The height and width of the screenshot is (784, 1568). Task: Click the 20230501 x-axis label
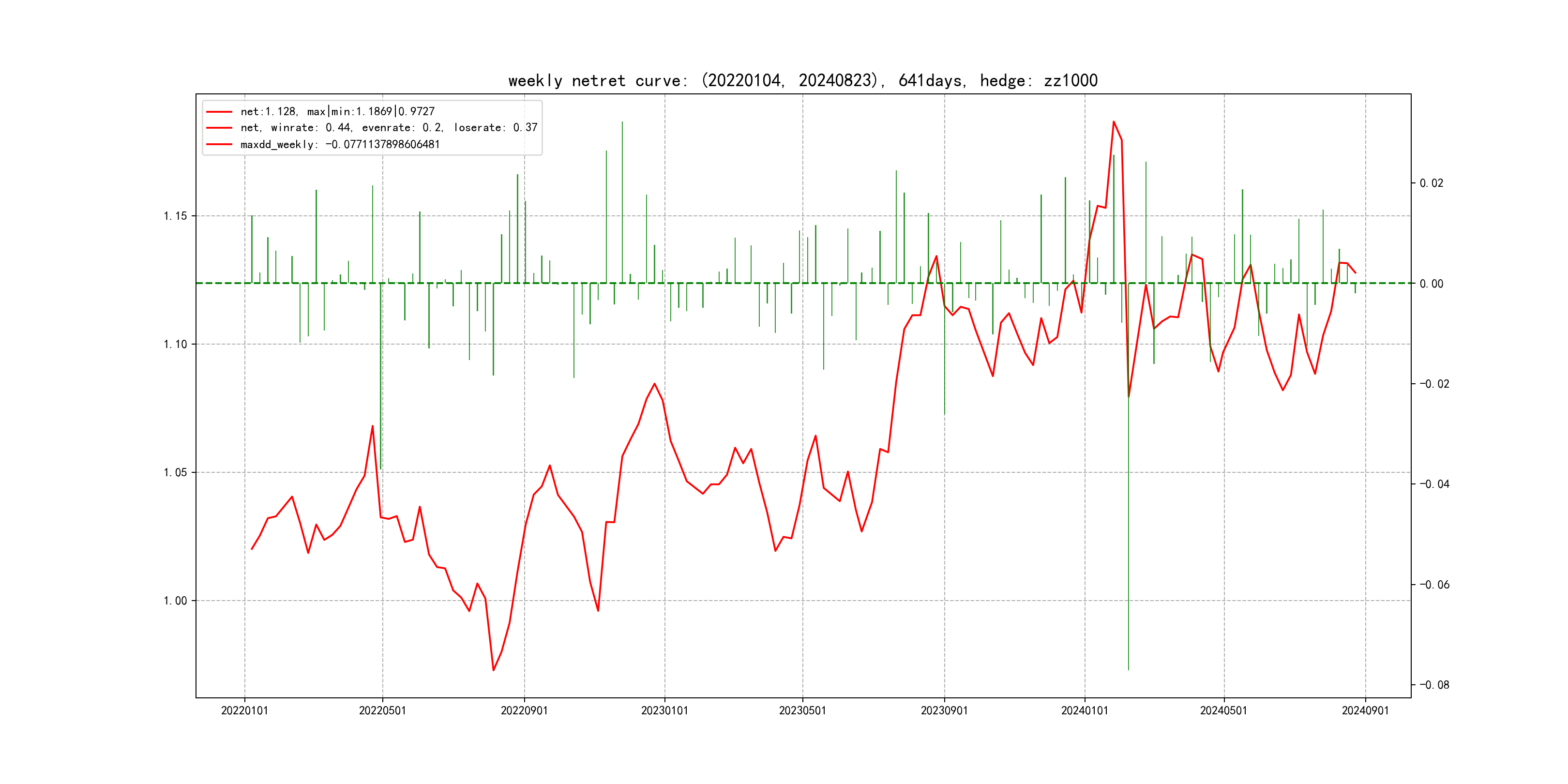click(x=802, y=711)
